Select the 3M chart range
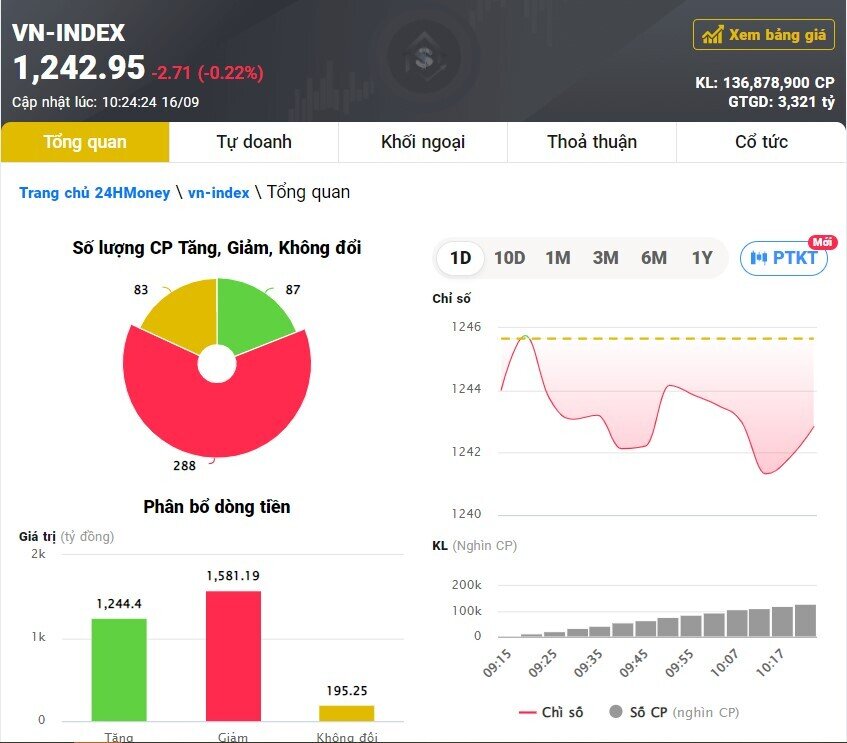The width and height of the screenshot is (847, 743). pos(606,258)
